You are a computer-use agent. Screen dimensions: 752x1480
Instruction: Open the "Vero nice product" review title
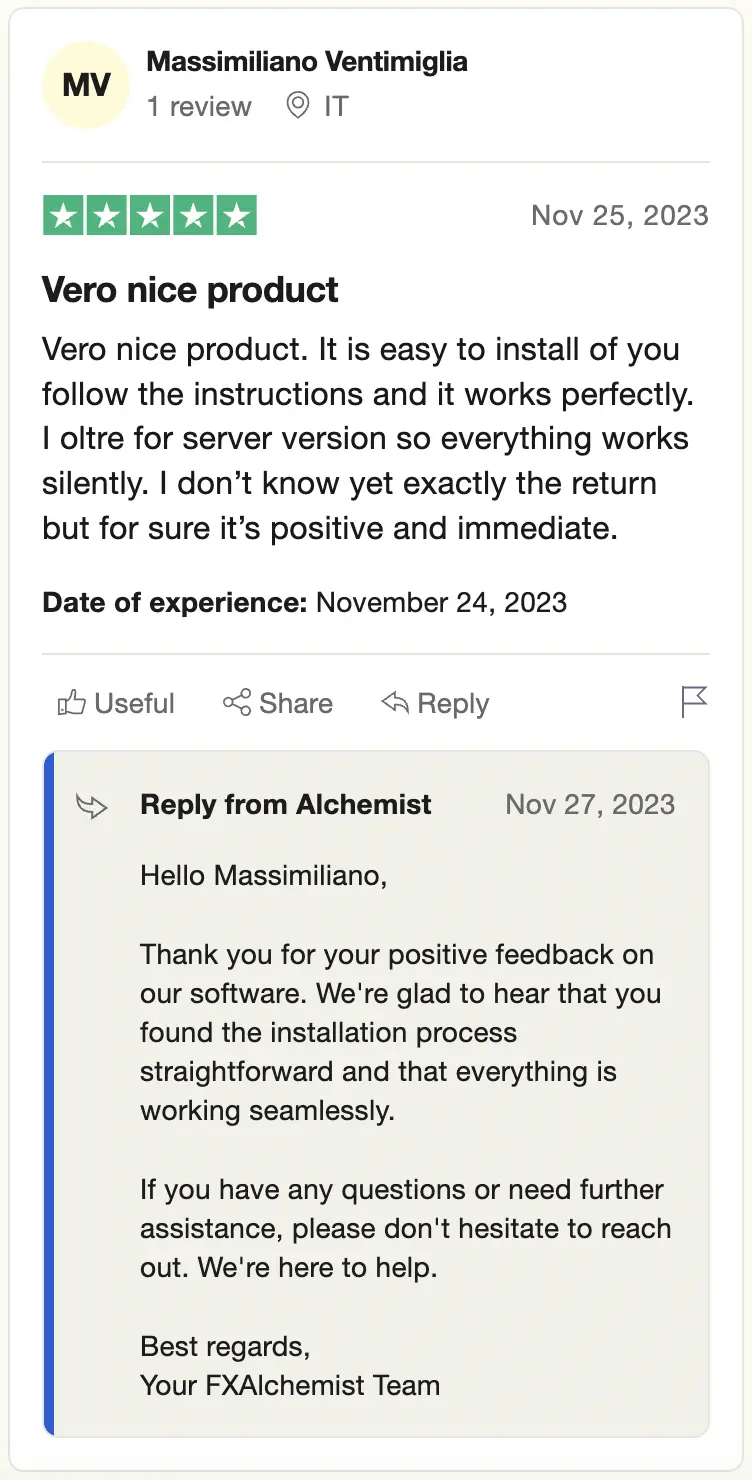(190, 290)
